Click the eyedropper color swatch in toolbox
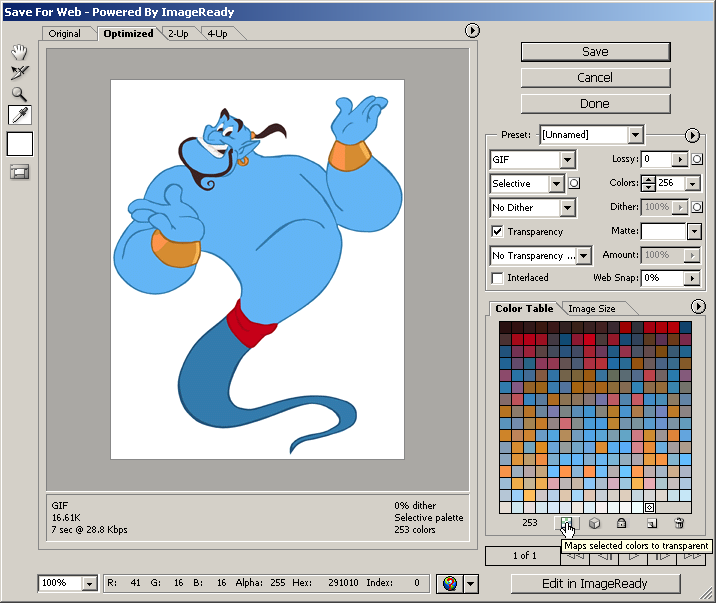716x603 pixels. pyautogui.click(x=20, y=144)
